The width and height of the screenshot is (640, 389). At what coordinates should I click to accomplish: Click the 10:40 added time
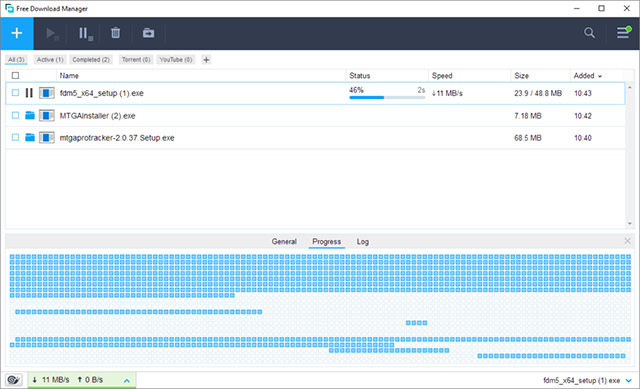click(583, 138)
